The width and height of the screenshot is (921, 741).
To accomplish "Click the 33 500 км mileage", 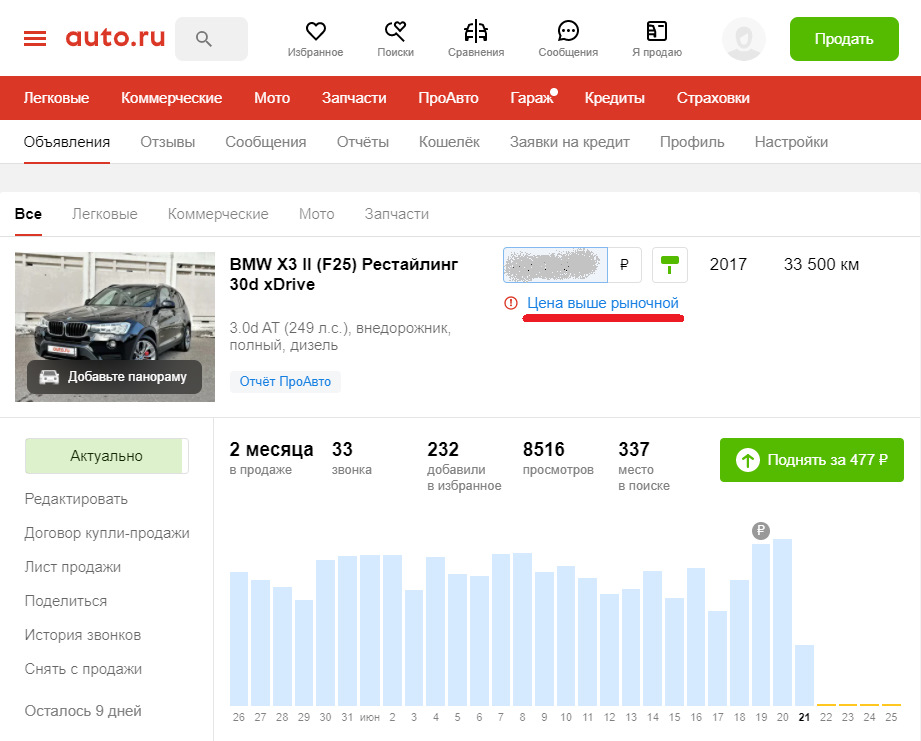I will click(821, 265).
